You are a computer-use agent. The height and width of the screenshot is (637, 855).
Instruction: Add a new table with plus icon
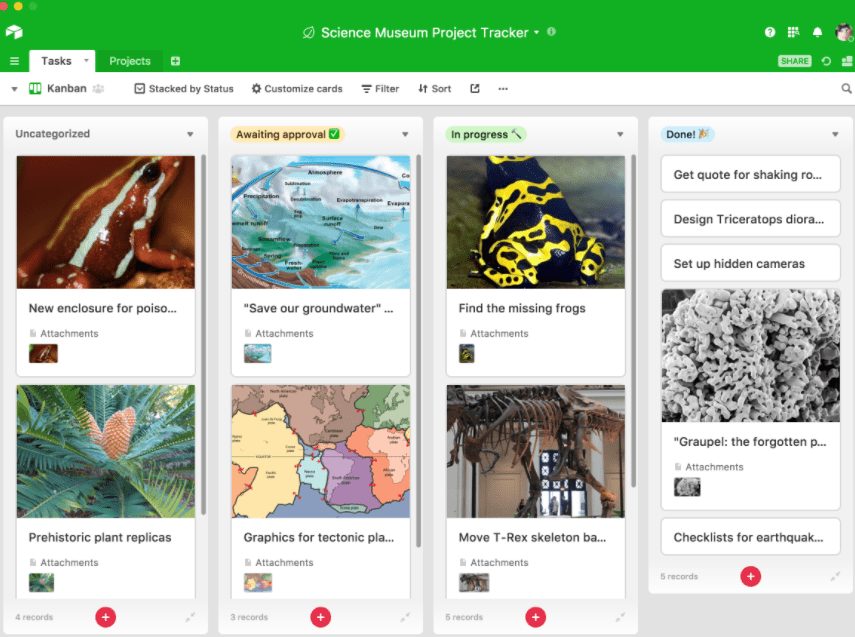[176, 61]
